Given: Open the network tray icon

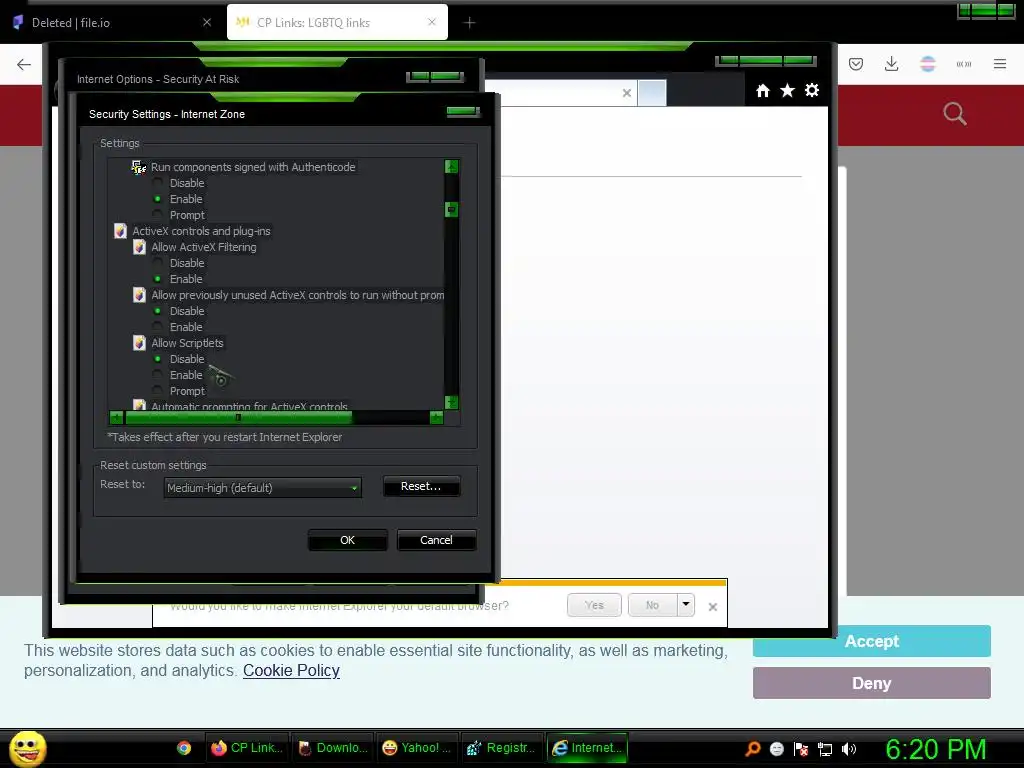Looking at the screenshot, I should [825, 749].
